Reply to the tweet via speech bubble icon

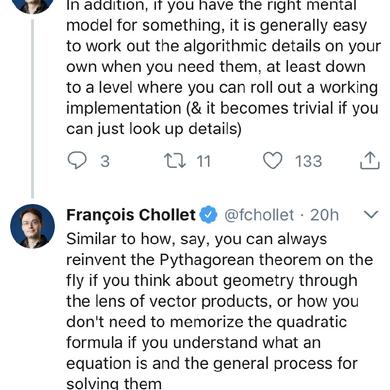(x=77, y=160)
